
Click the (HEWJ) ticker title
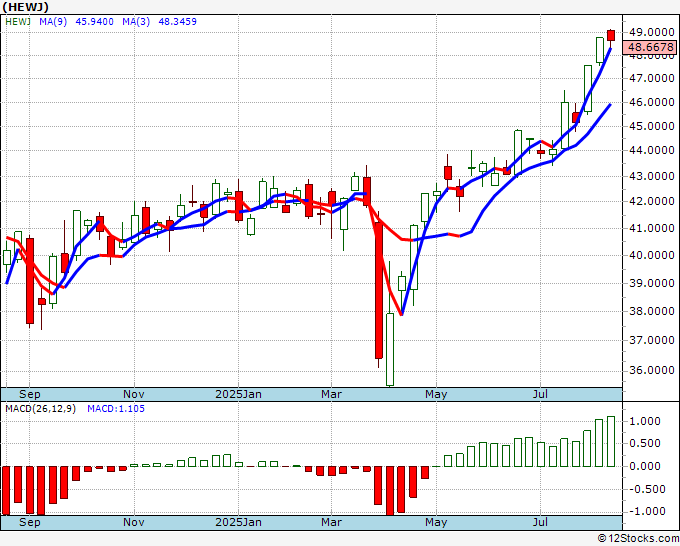point(26,7)
